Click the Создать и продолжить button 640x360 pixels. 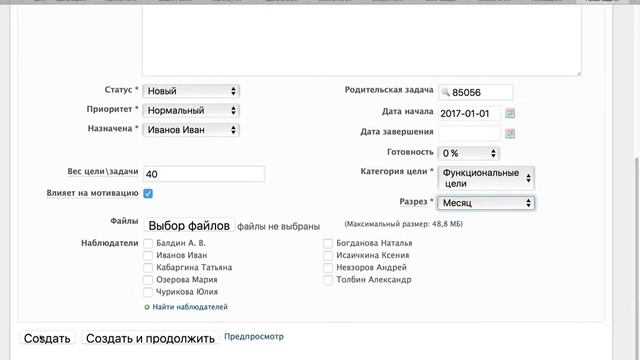[x=150, y=338]
